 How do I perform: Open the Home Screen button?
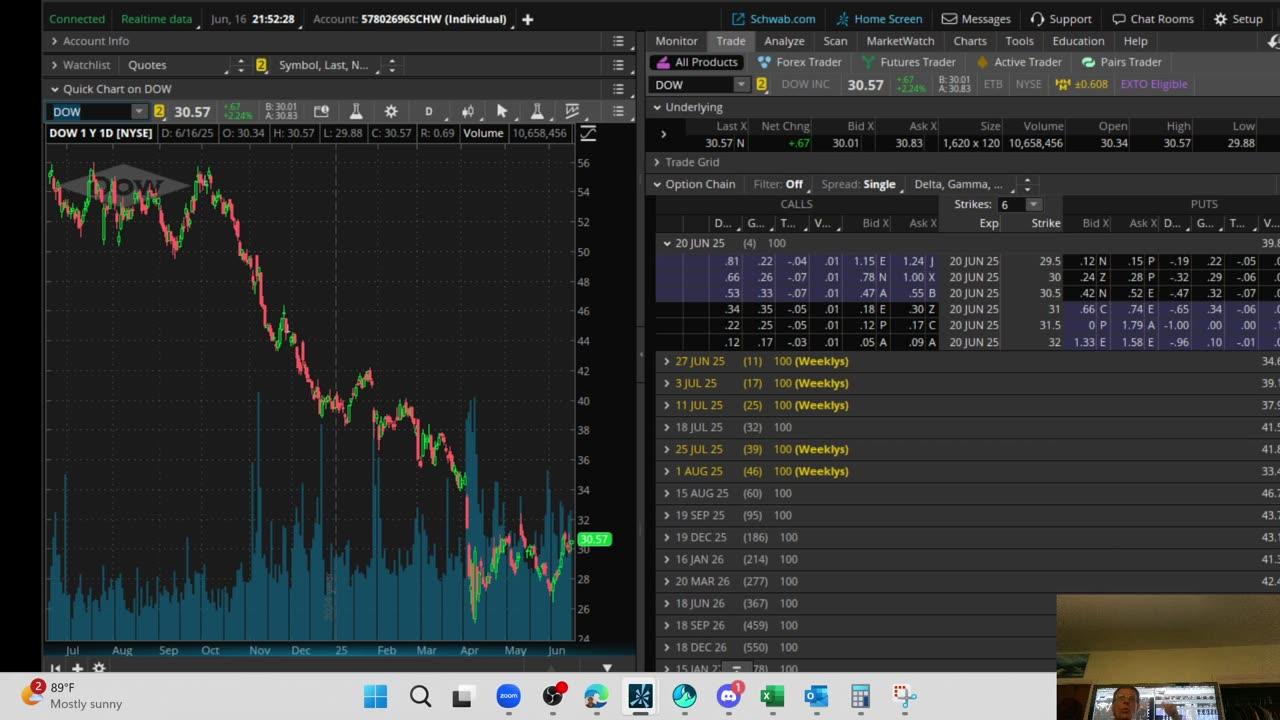pyautogui.click(x=879, y=19)
